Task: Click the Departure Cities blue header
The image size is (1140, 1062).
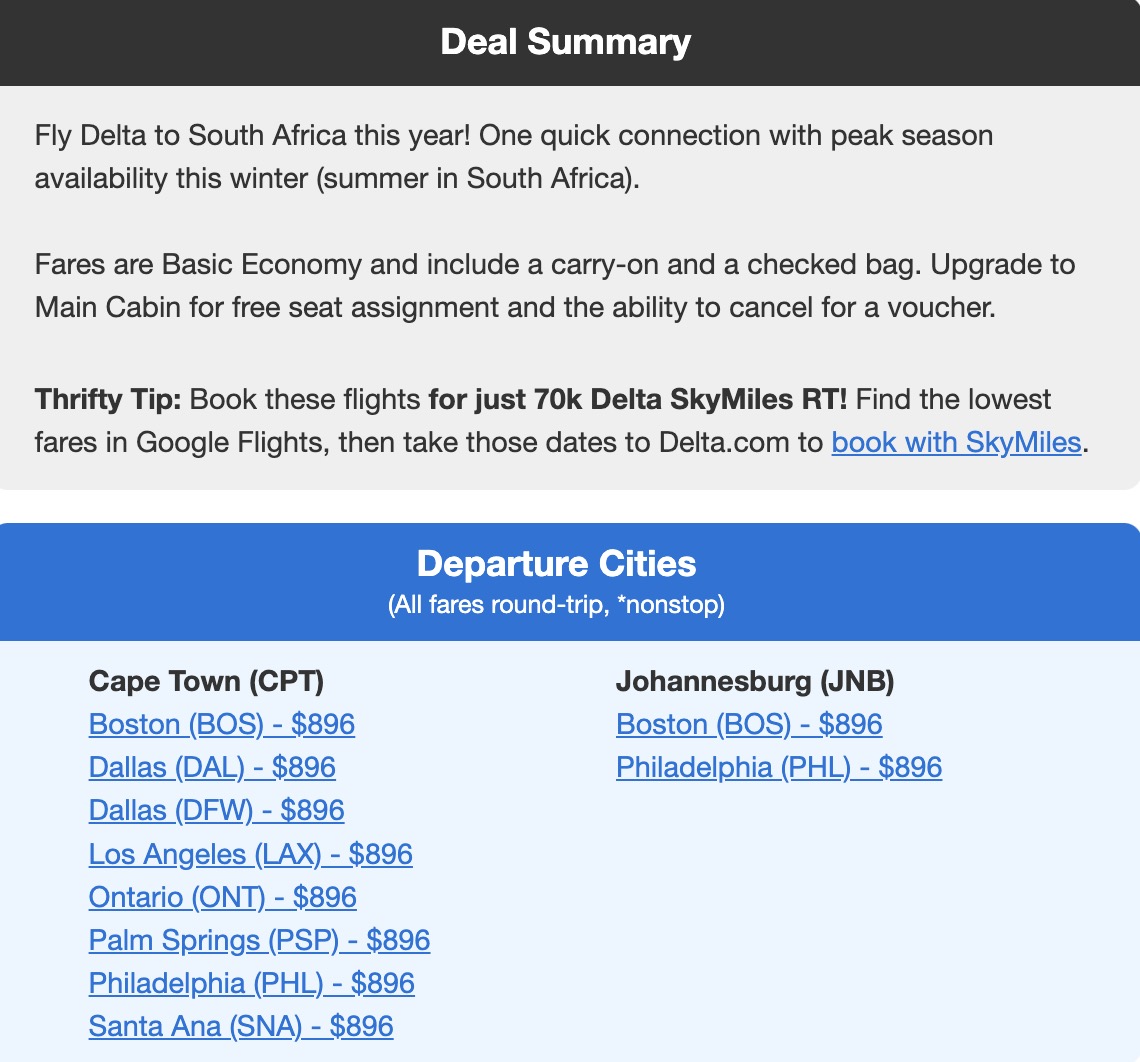Action: pos(557,563)
